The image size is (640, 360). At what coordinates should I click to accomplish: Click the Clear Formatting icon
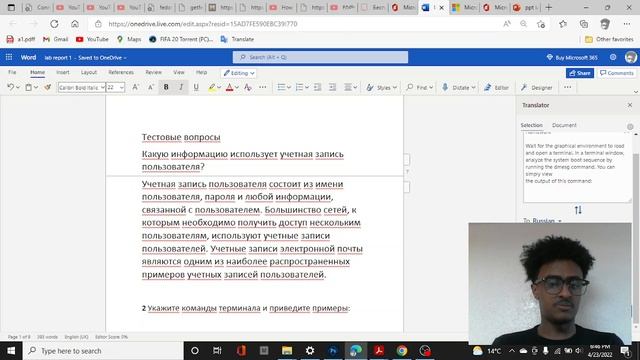click(x=248, y=87)
